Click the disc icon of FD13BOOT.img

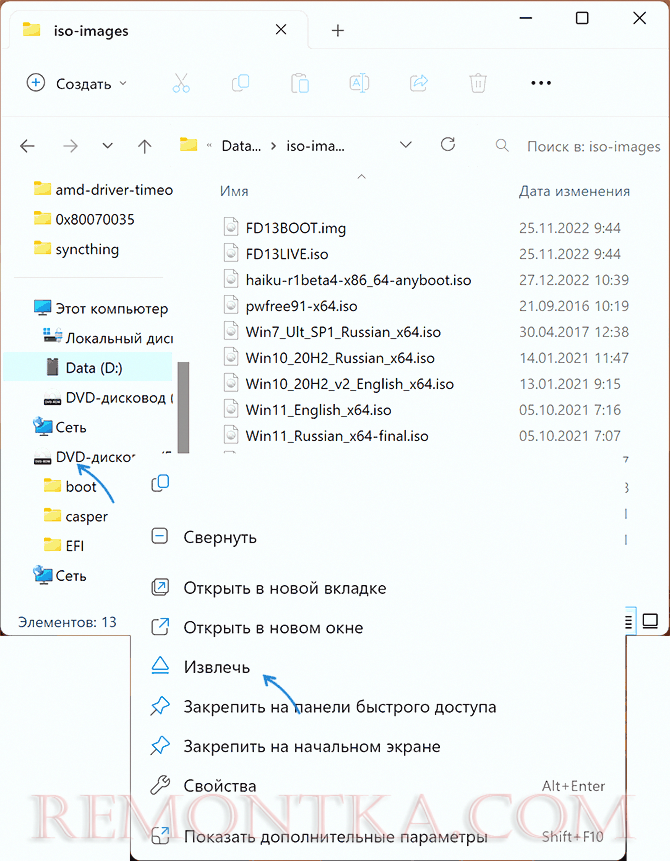[x=231, y=227]
